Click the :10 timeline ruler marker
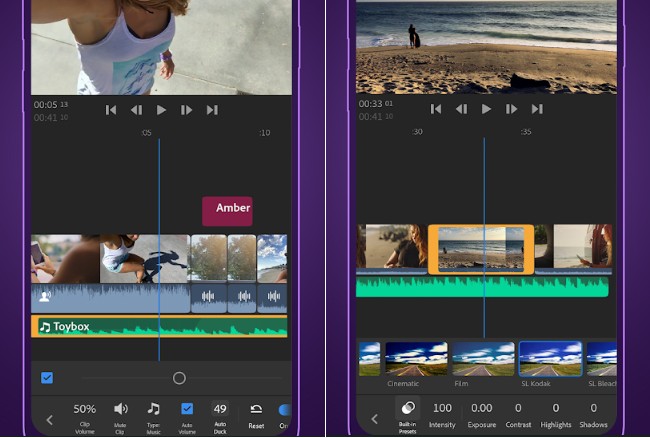 point(264,133)
